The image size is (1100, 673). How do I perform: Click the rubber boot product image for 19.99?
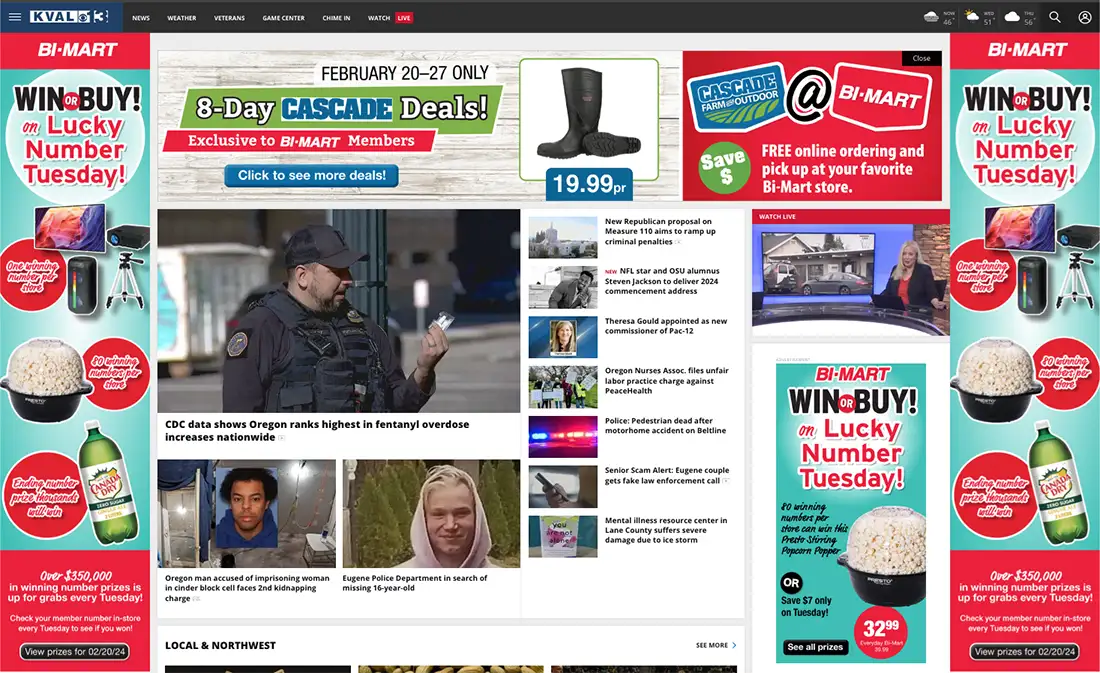click(589, 114)
